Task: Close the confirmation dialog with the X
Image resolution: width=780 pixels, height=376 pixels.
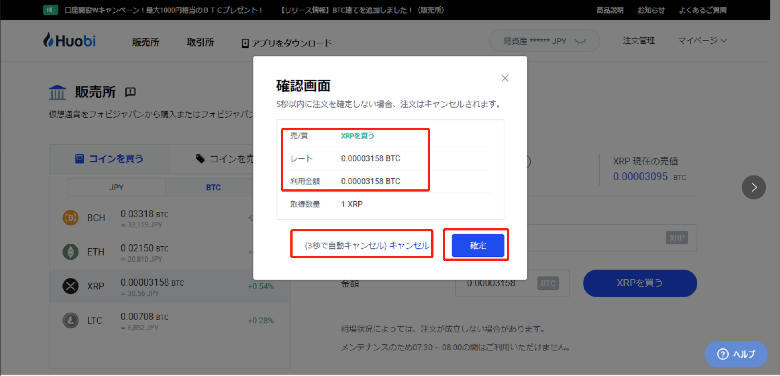Action: tap(505, 78)
